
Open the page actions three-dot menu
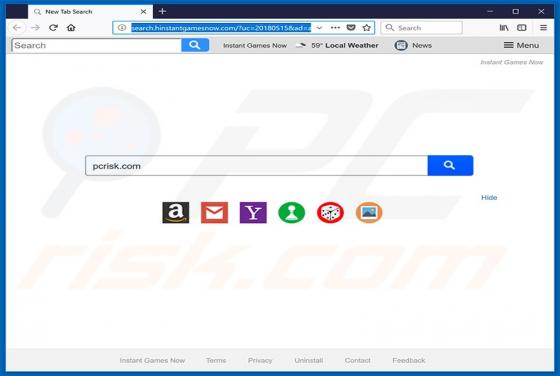coord(335,27)
